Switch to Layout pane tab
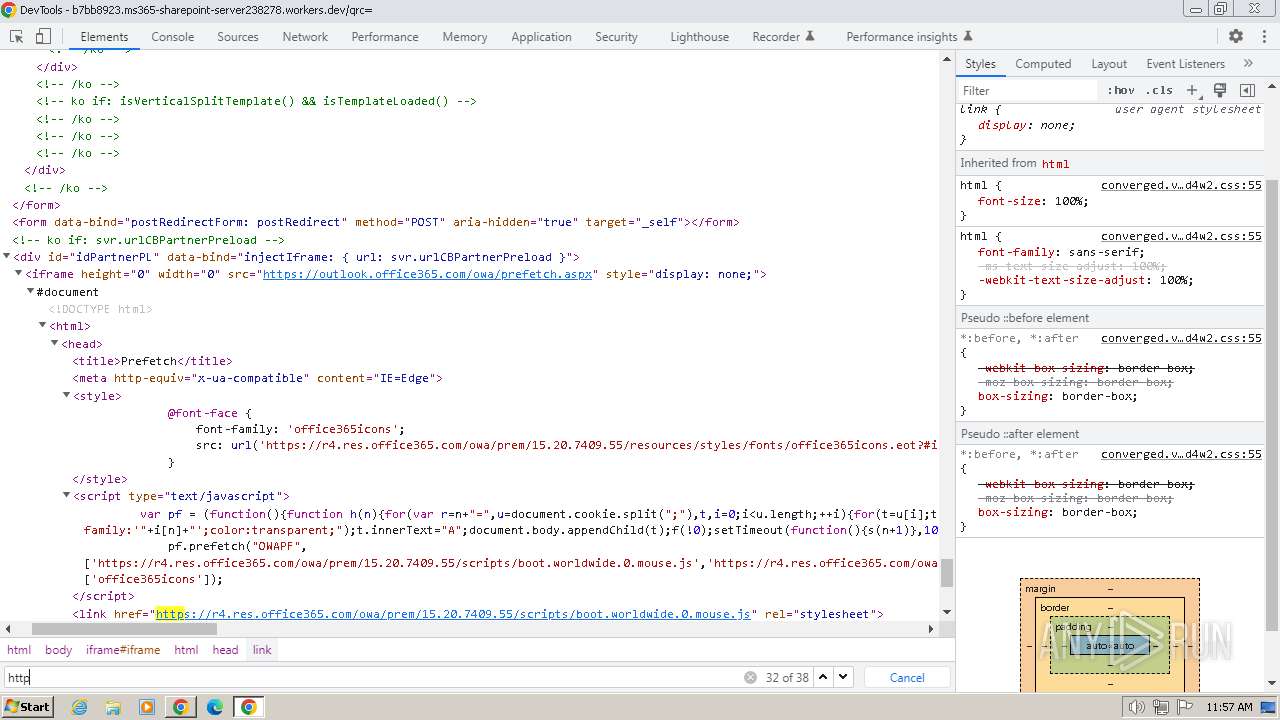 (x=1109, y=63)
